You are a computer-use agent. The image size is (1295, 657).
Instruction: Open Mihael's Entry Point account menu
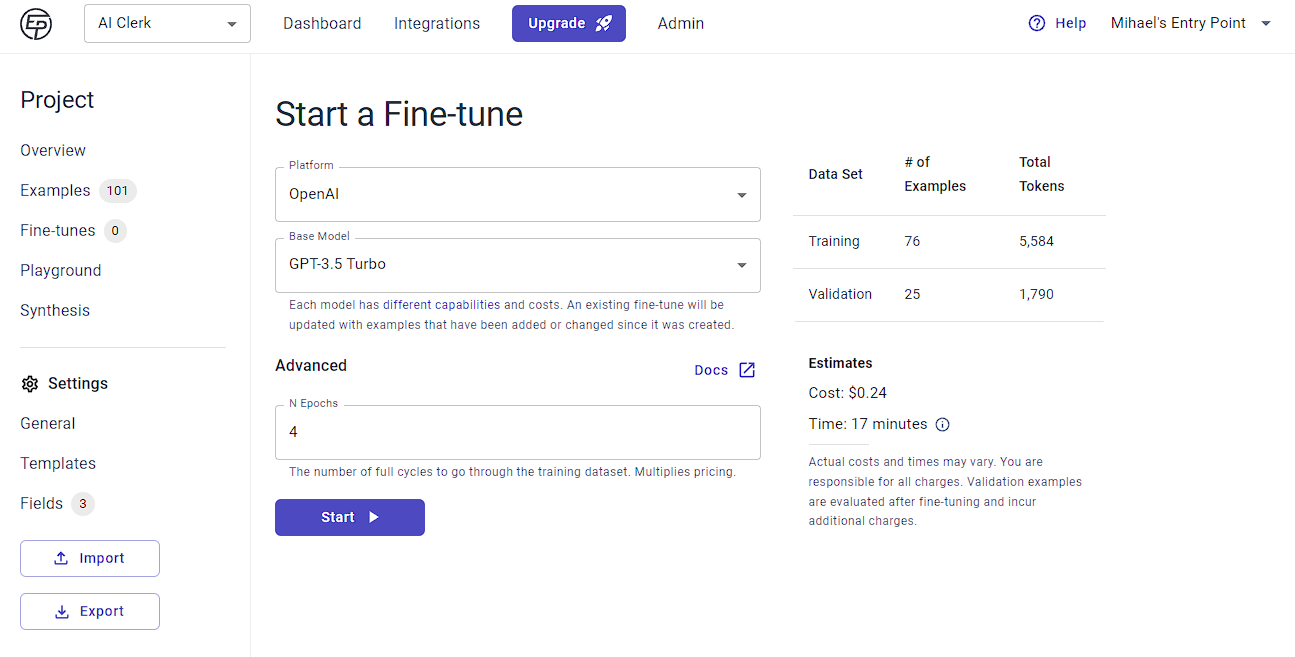(1190, 23)
